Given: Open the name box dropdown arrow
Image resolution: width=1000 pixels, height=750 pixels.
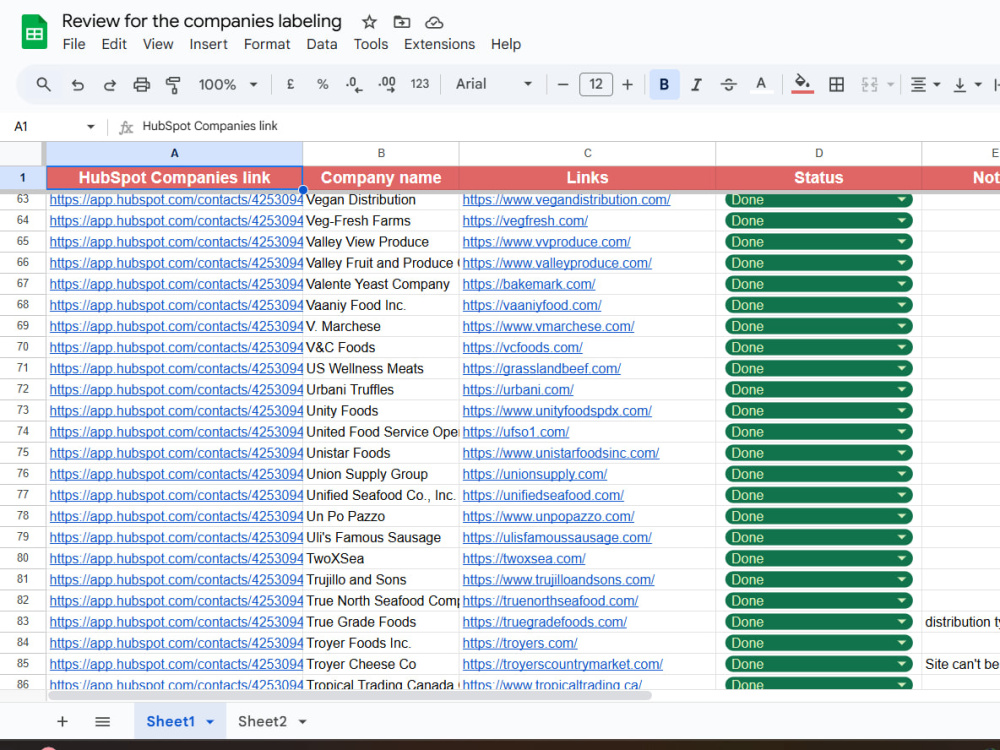Looking at the screenshot, I should click(91, 126).
